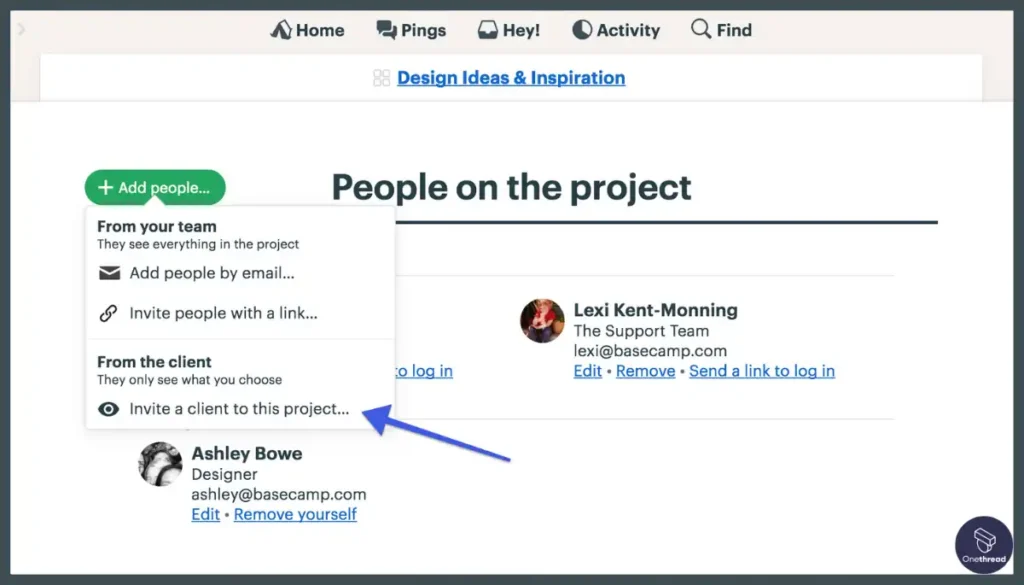
Task: Open the Hey! inbox menu
Action: tap(509, 30)
